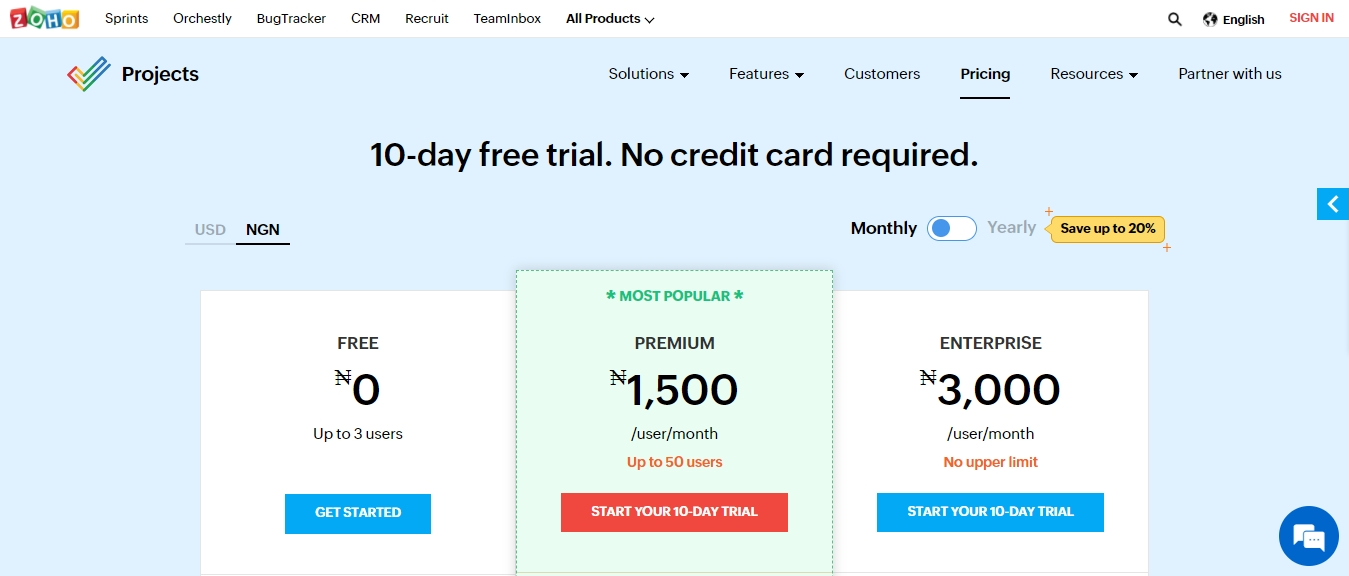The height and width of the screenshot is (576, 1349).
Task: Select USD currency option
Action: [210, 230]
